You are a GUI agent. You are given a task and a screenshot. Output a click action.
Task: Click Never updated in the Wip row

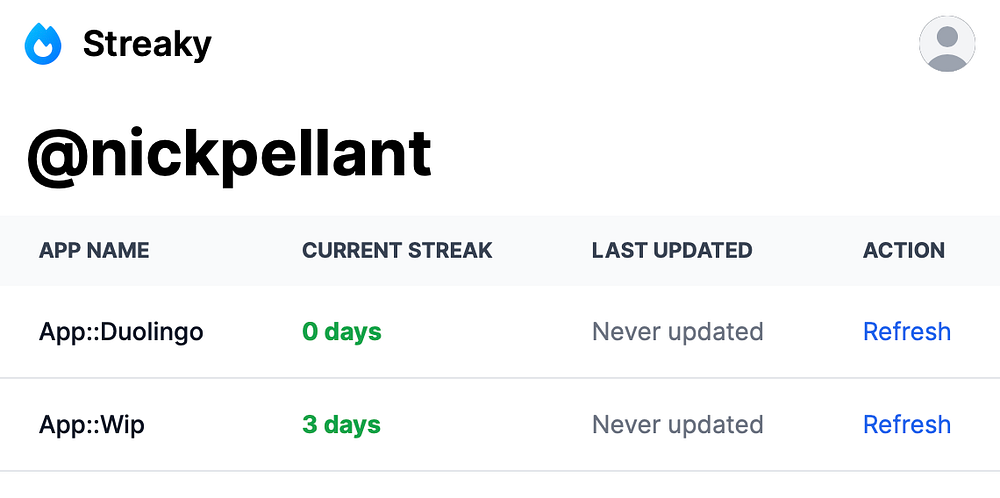(x=677, y=424)
